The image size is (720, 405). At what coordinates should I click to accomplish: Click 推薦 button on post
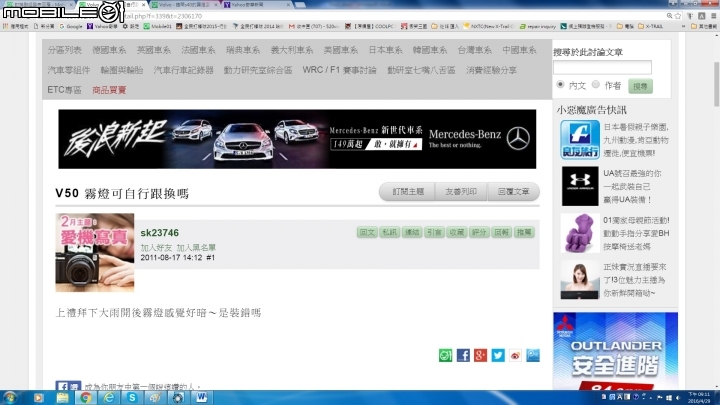524,232
